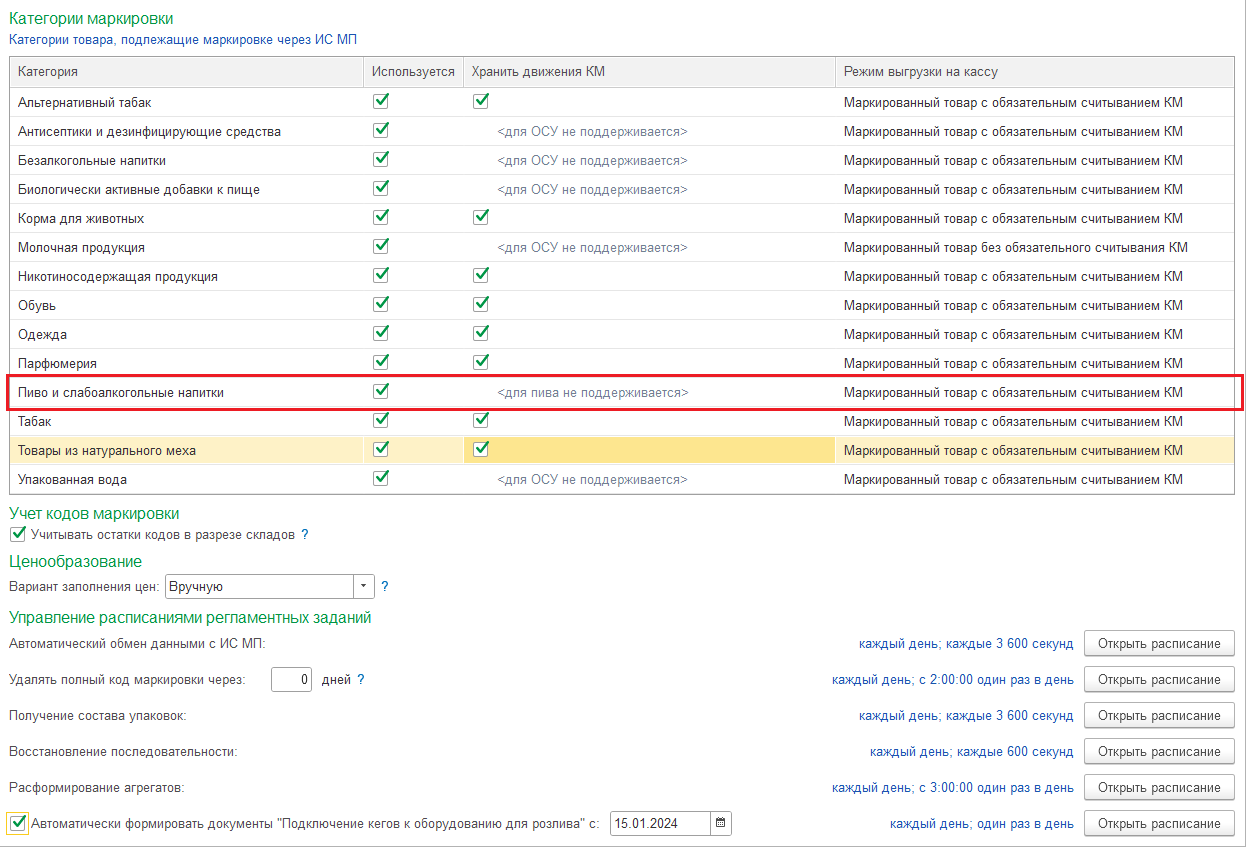
Task: Click the days input field for code deletion
Action: pos(292,680)
